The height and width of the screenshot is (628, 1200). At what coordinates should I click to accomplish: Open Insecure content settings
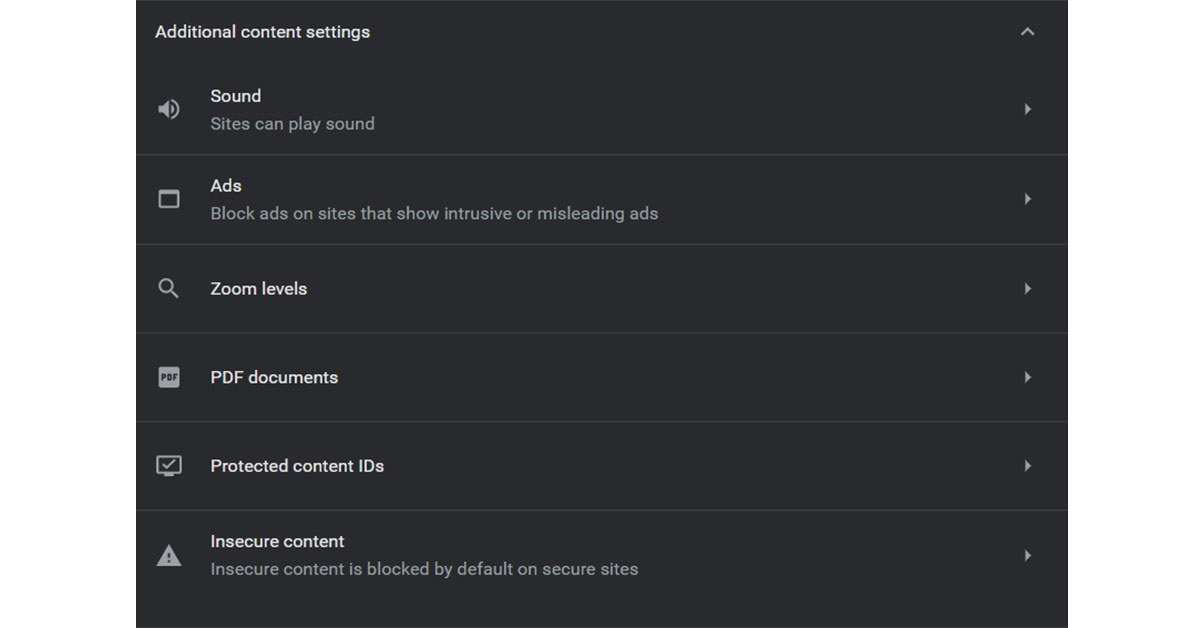tap(1028, 555)
